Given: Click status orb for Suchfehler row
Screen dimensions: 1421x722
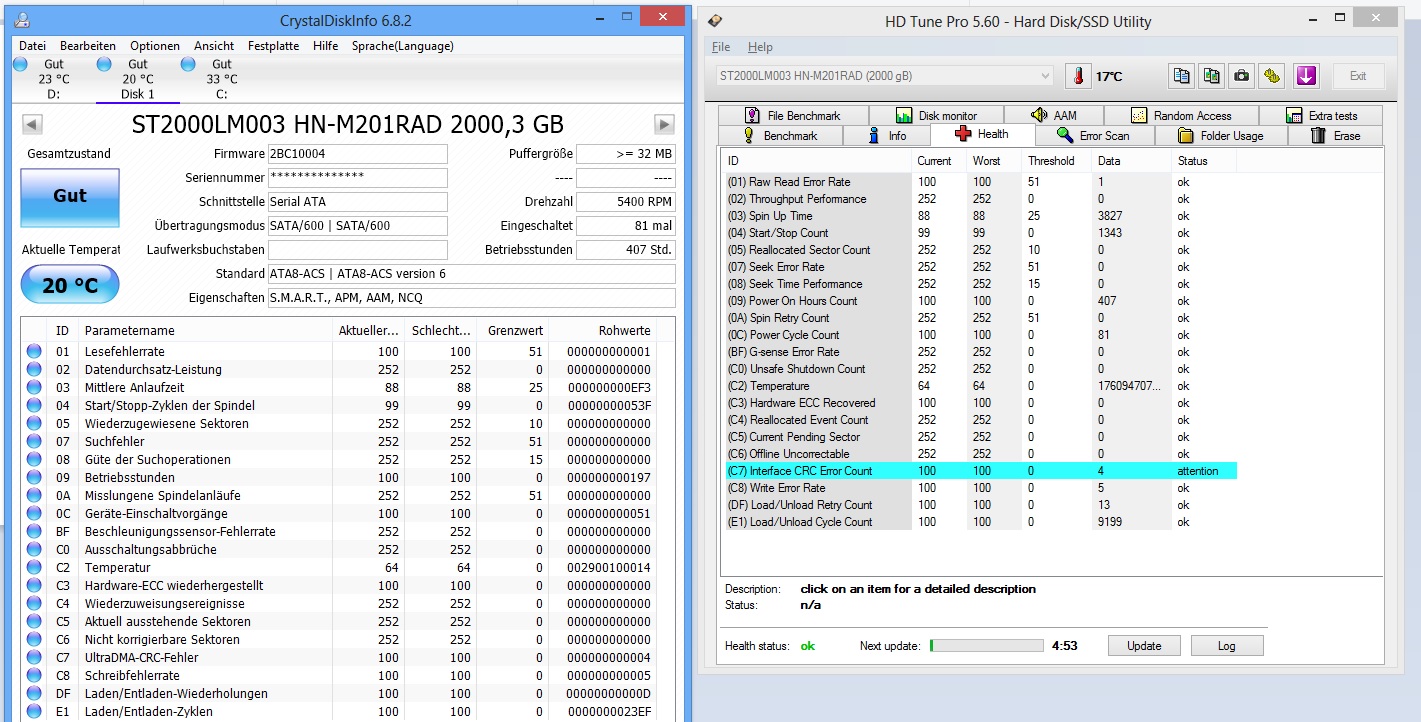Looking at the screenshot, I should tap(35, 441).
